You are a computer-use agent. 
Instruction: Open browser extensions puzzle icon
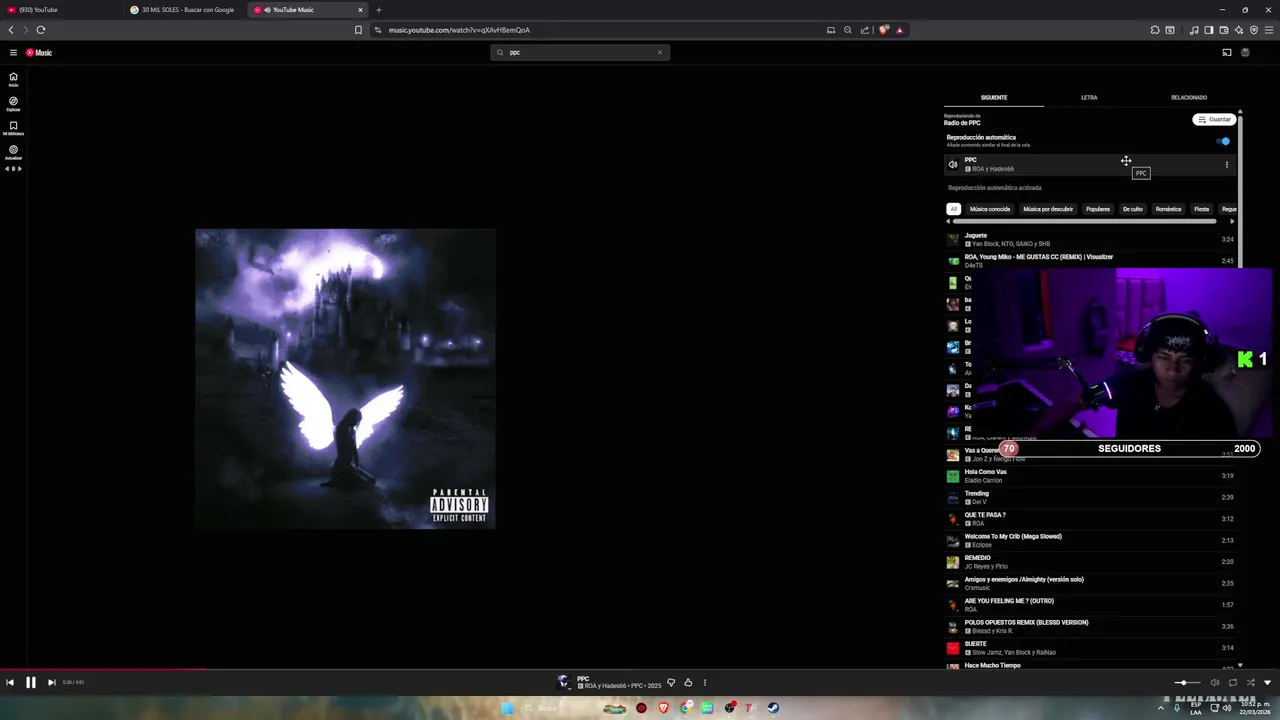coord(1155,30)
